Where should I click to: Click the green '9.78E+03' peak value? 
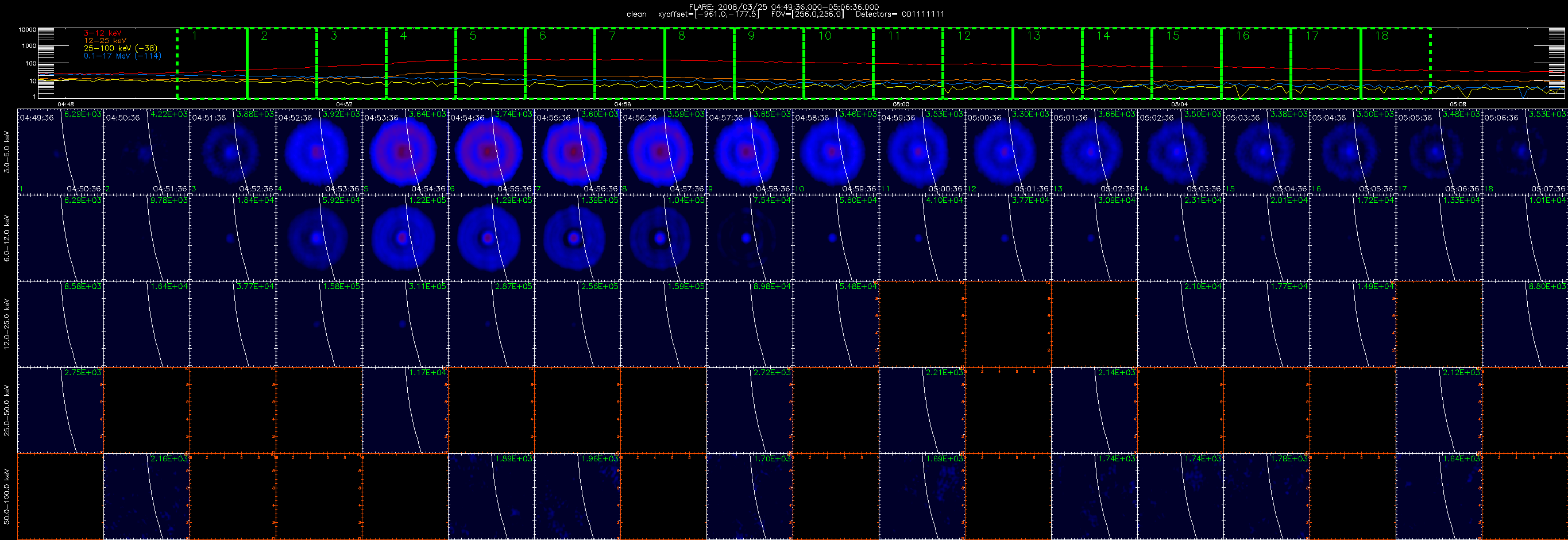click(x=169, y=200)
